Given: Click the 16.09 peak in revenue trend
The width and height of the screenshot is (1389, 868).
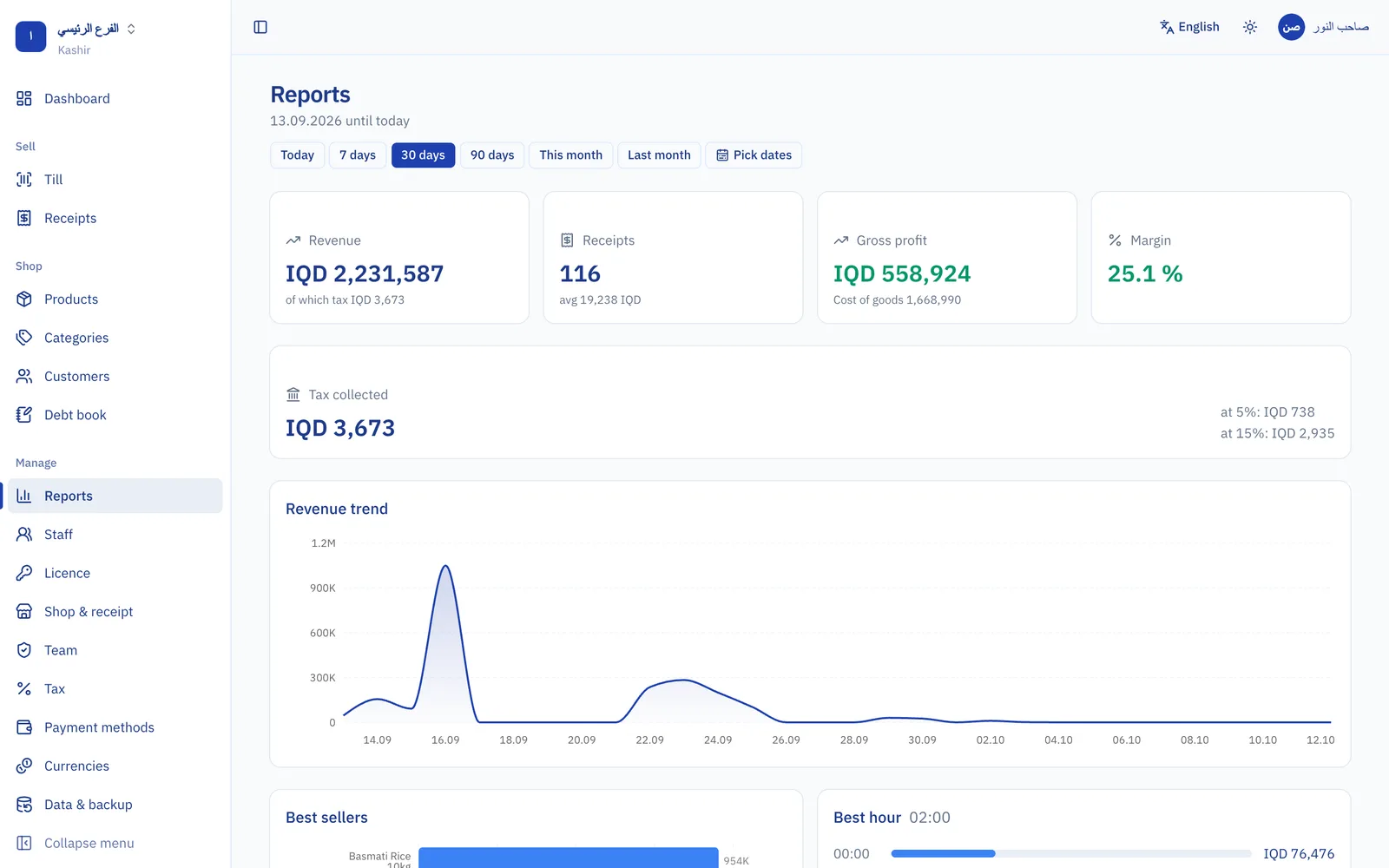Looking at the screenshot, I should (x=445, y=567).
